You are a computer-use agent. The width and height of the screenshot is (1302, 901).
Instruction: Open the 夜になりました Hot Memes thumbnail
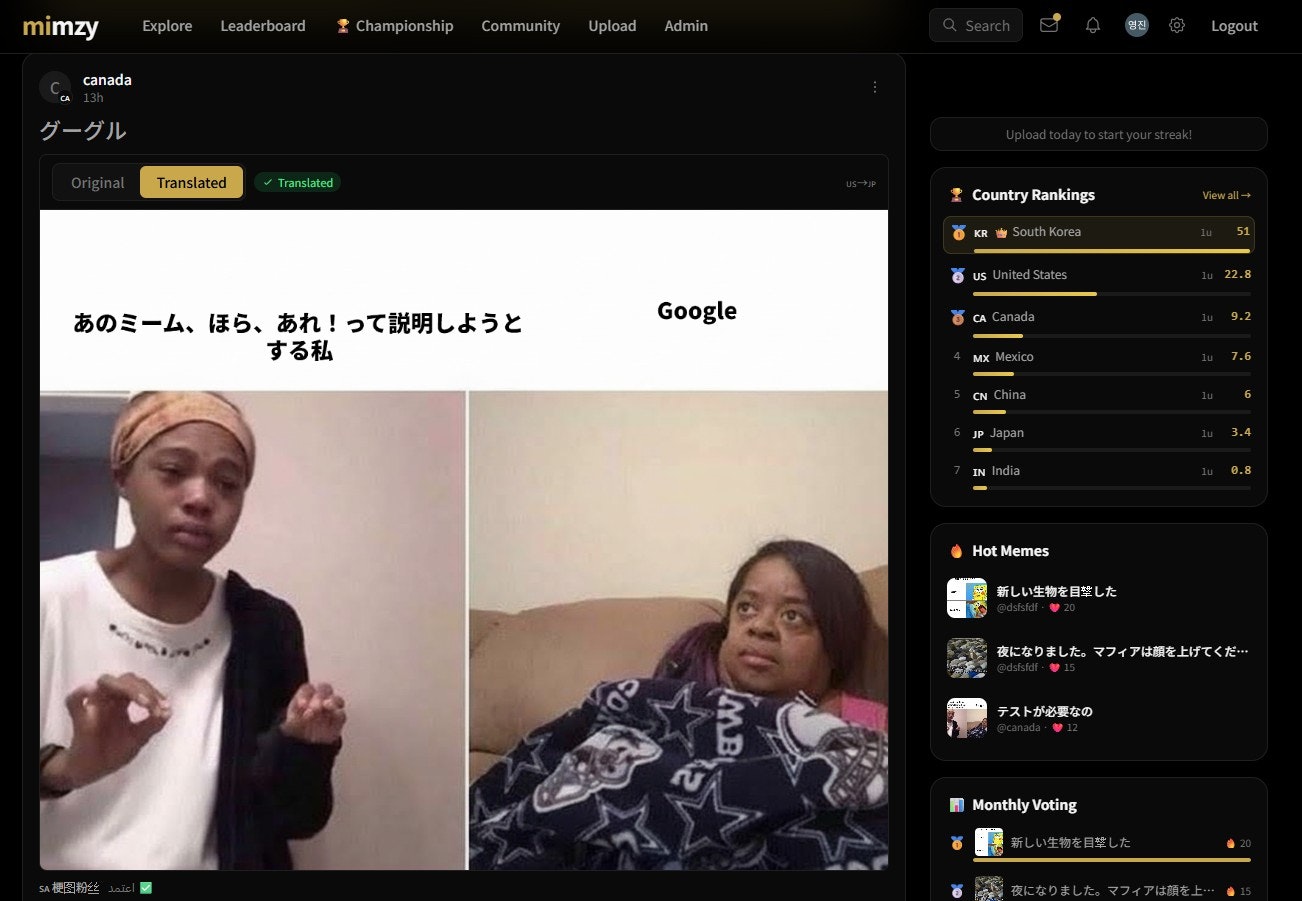tap(967, 658)
